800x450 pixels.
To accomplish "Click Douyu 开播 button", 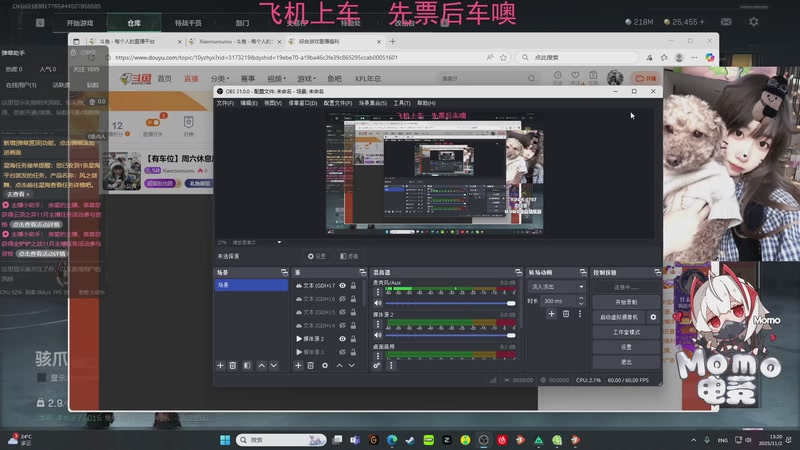I will (645, 78).
